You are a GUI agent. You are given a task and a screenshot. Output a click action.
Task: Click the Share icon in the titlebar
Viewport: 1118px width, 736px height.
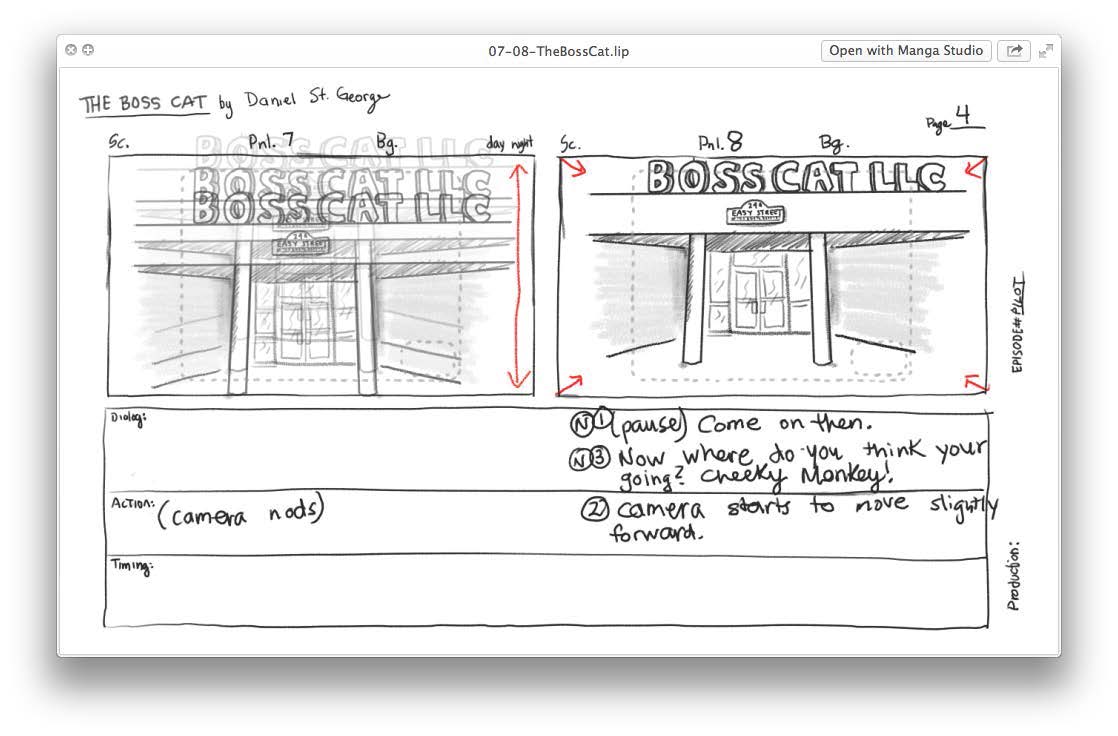coord(1014,50)
